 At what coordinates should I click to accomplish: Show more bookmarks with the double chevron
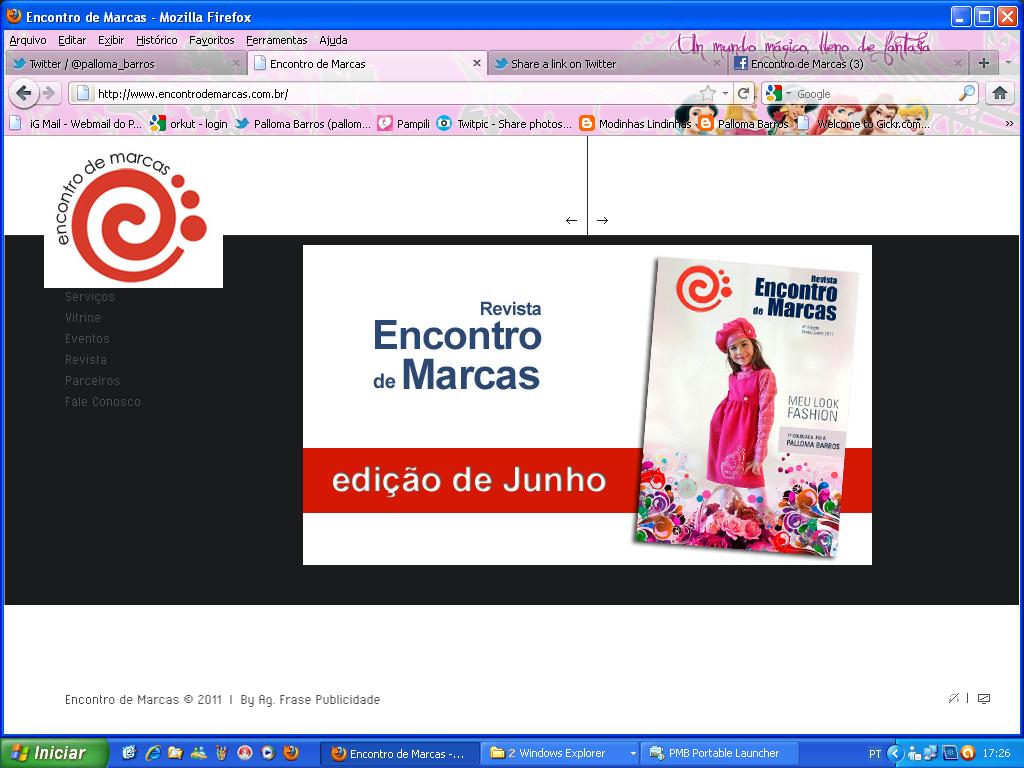click(1009, 123)
